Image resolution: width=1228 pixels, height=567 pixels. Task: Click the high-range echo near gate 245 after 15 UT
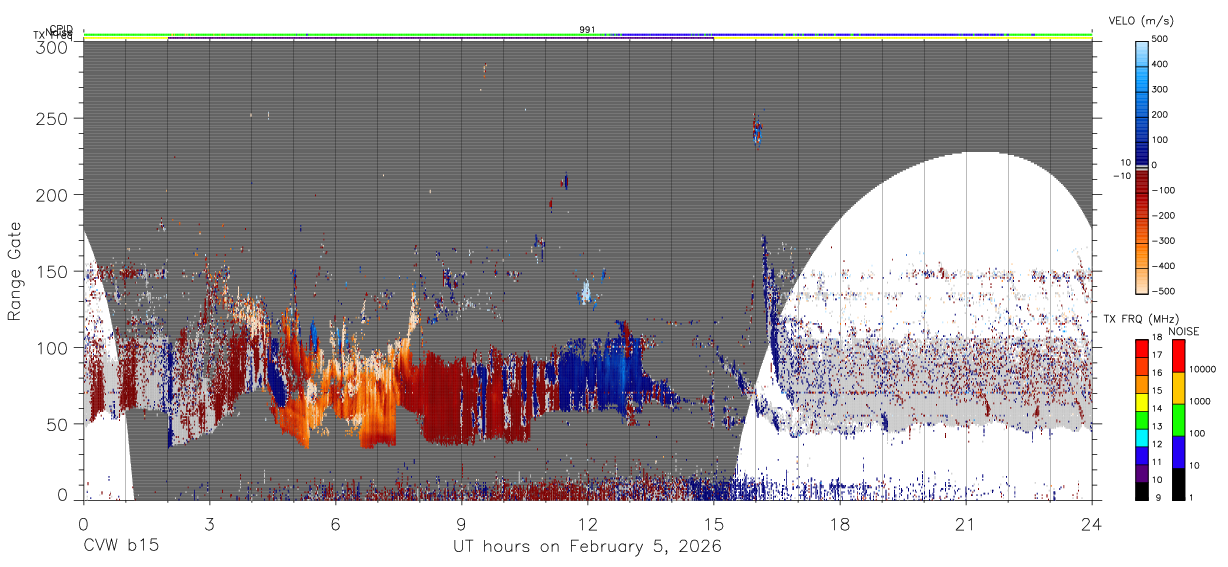[x=757, y=130]
